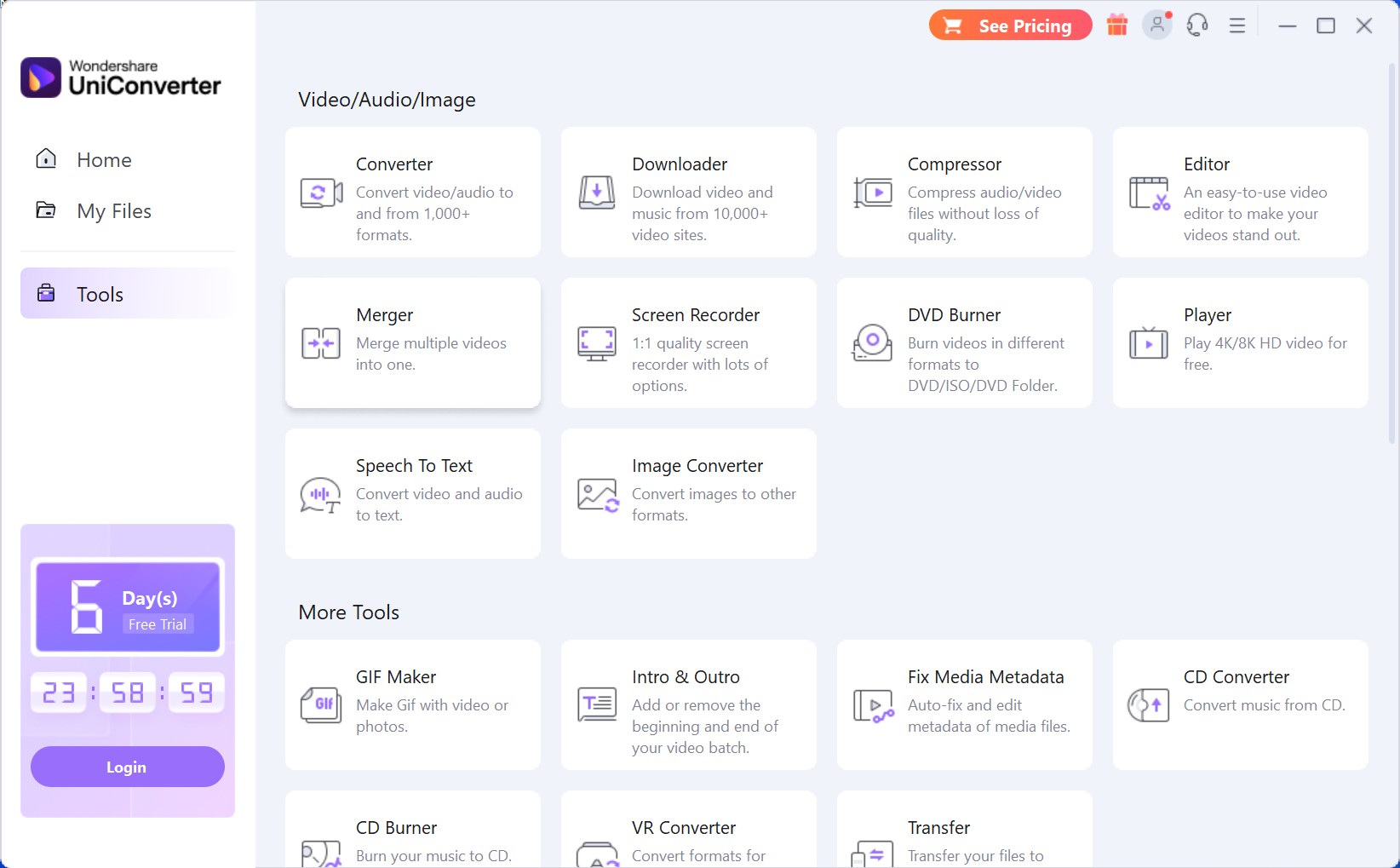Viewport: 1400px width, 868px height.
Task: Open the GIF Maker tool
Action: click(413, 704)
